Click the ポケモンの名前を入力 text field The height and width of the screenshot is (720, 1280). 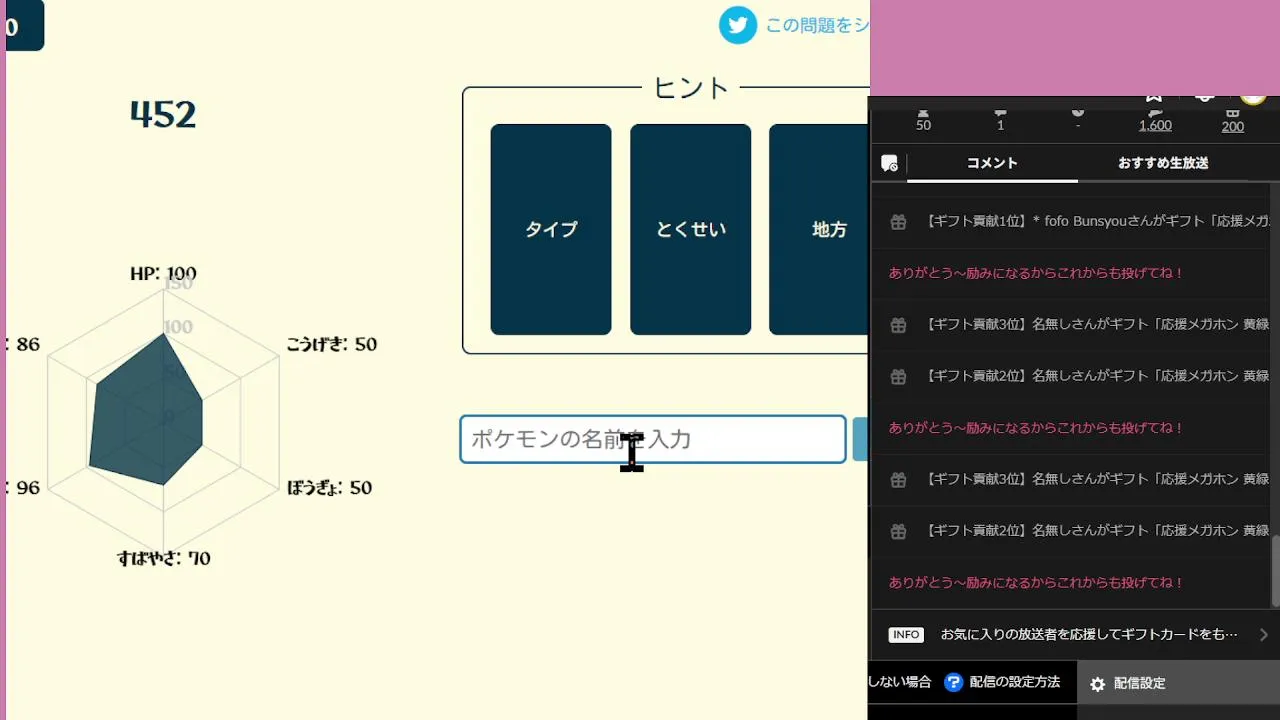[653, 439]
